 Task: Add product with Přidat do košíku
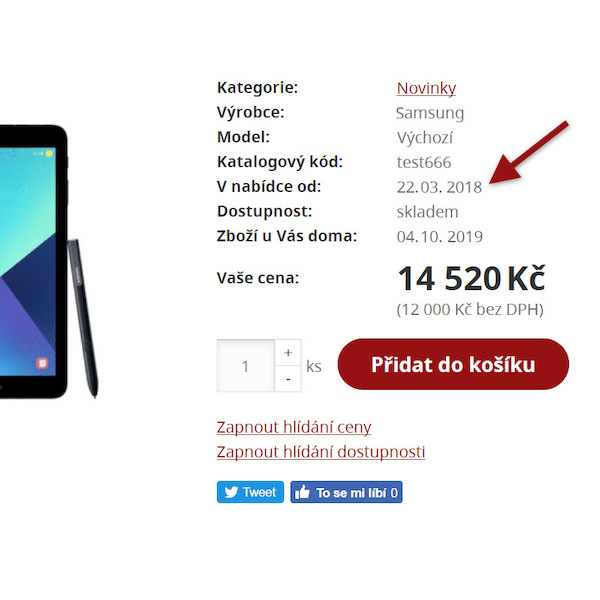point(453,364)
